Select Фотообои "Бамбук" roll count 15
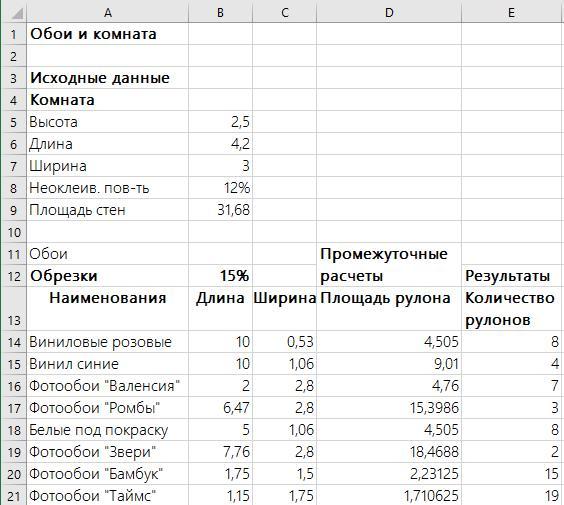 pyautogui.click(x=512, y=474)
